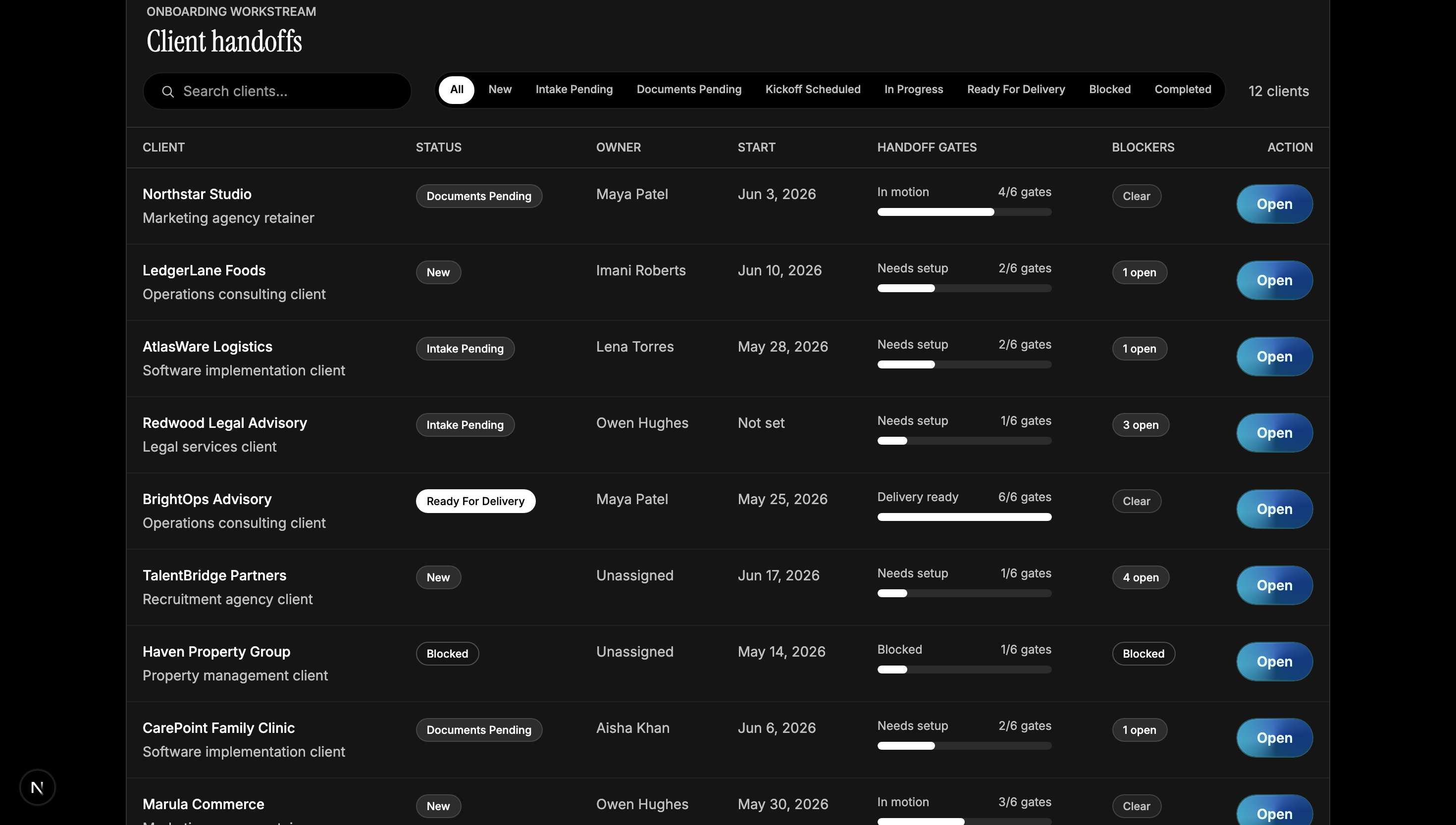Image resolution: width=1456 pixels, height=825 pixels.
Task: Click BrightOps Ready For Delivery badge
Action: click(475, 502)
